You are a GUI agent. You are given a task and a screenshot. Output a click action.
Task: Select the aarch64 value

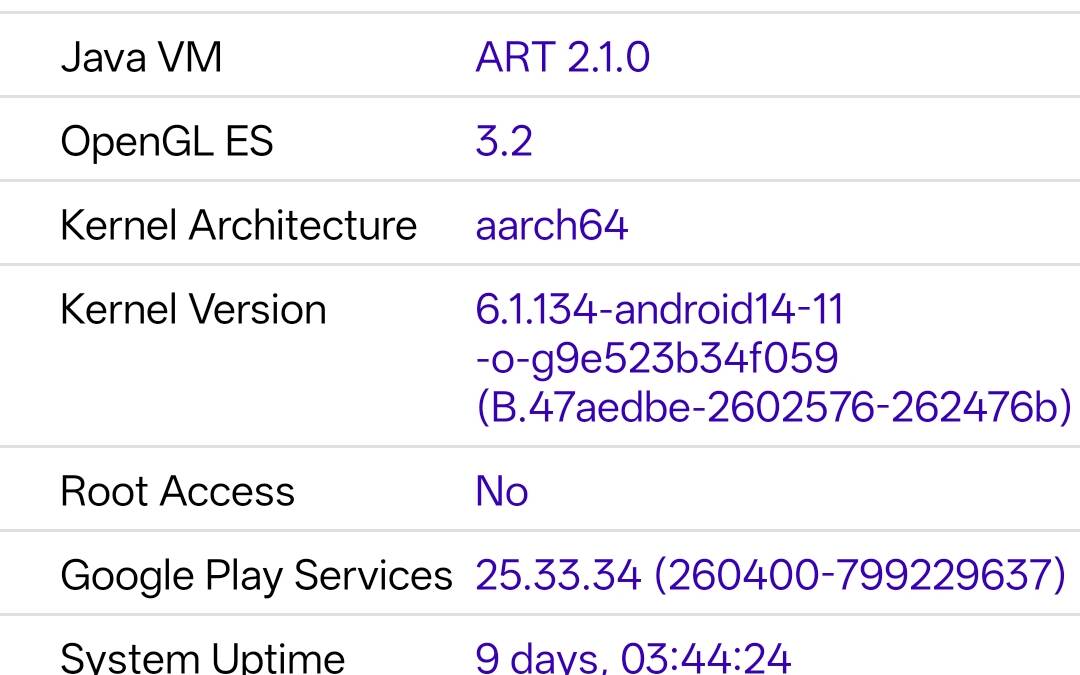click(551, 225)
